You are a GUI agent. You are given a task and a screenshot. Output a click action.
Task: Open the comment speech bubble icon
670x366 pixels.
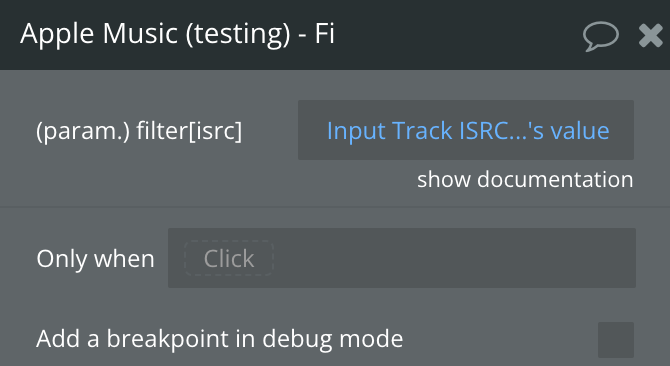coord(600,36)
